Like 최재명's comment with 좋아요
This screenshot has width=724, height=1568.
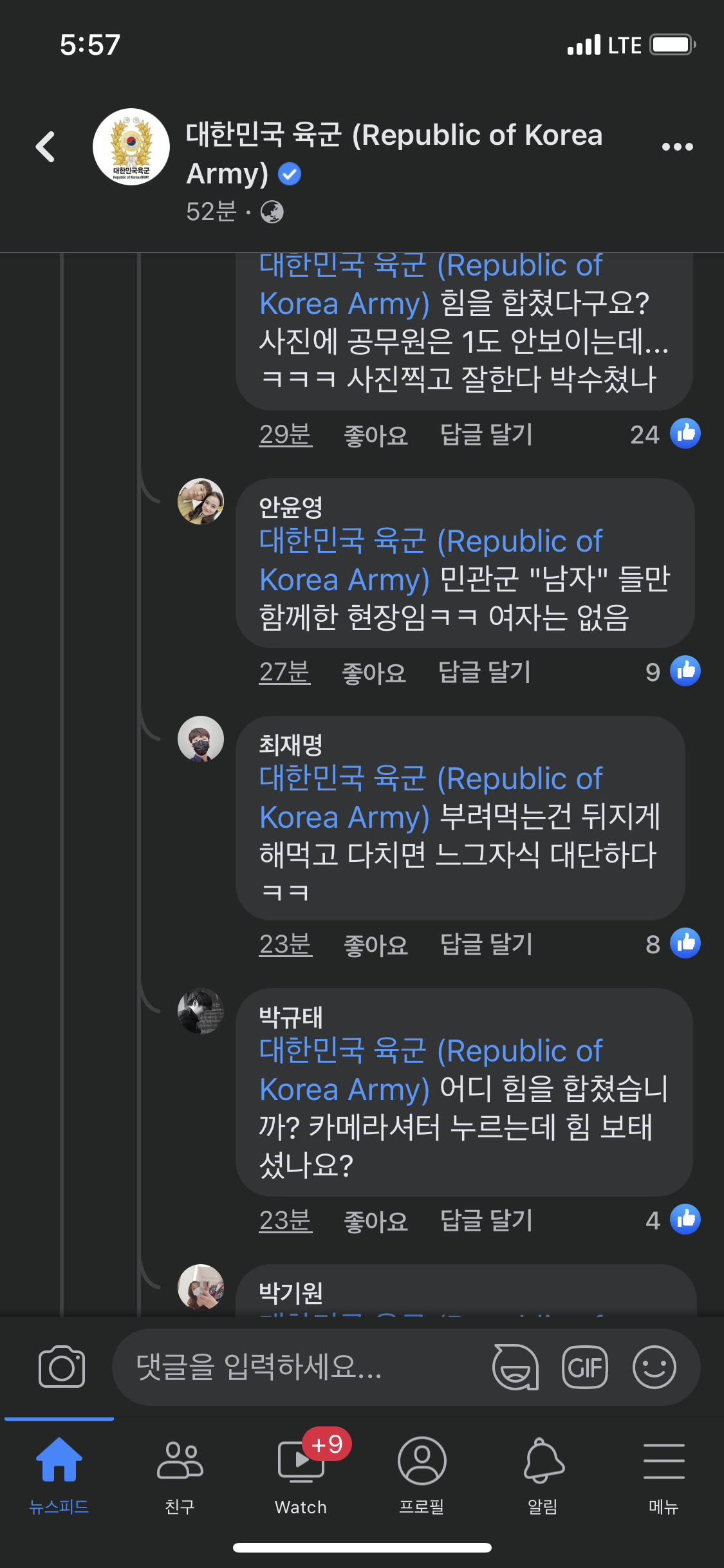coord(376,946)
